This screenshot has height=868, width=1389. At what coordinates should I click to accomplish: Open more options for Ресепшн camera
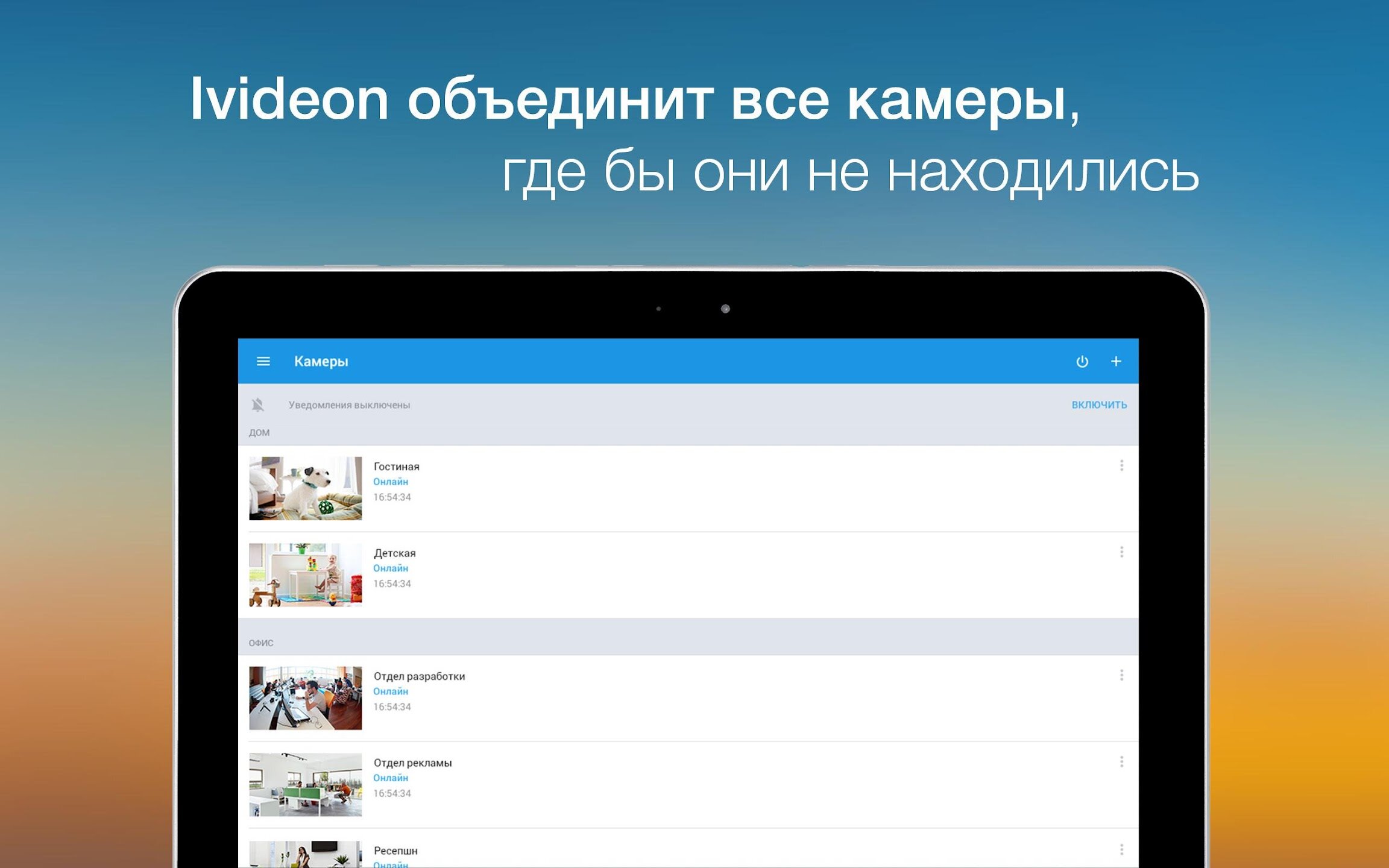tap(1121, 850)
